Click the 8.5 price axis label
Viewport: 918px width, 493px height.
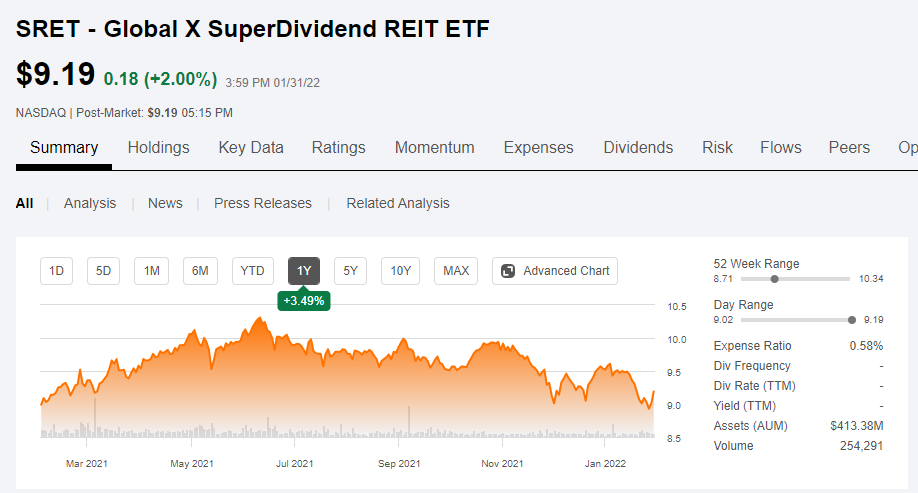point(674,439)
